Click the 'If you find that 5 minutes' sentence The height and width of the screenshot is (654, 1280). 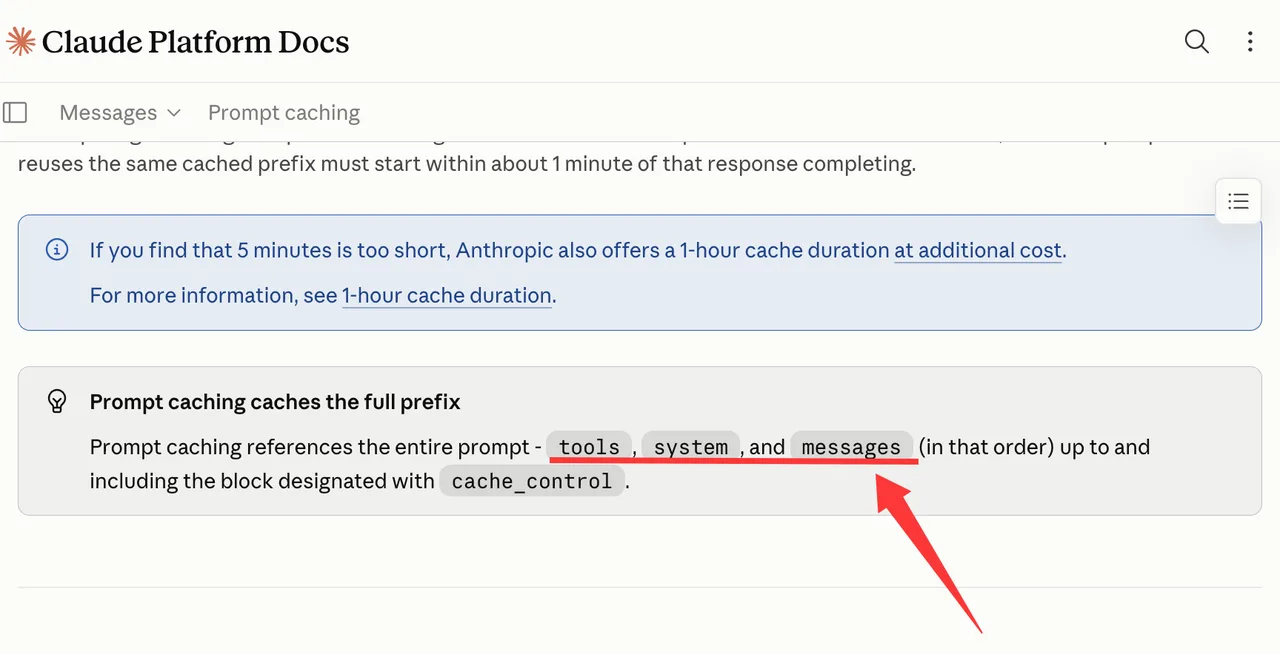578,250
